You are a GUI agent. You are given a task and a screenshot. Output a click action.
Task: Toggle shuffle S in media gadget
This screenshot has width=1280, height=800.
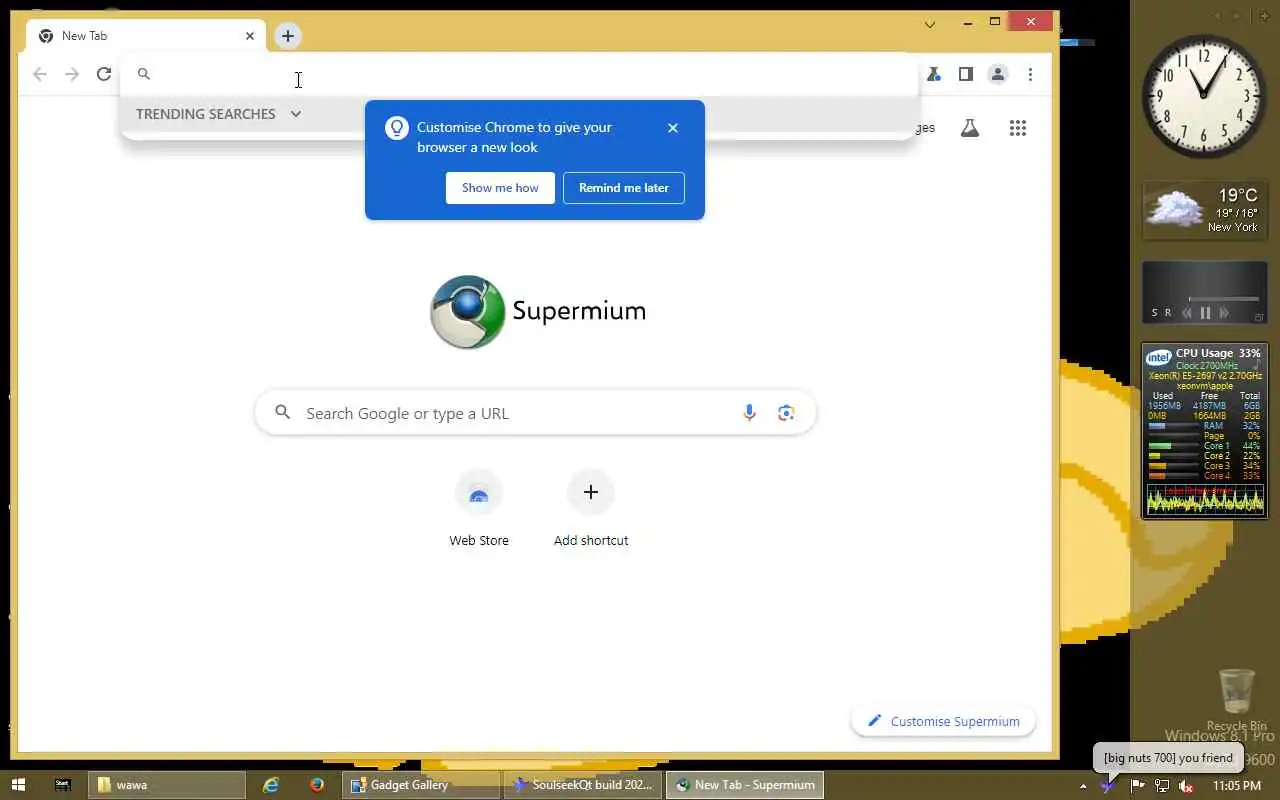(1154, 313)
